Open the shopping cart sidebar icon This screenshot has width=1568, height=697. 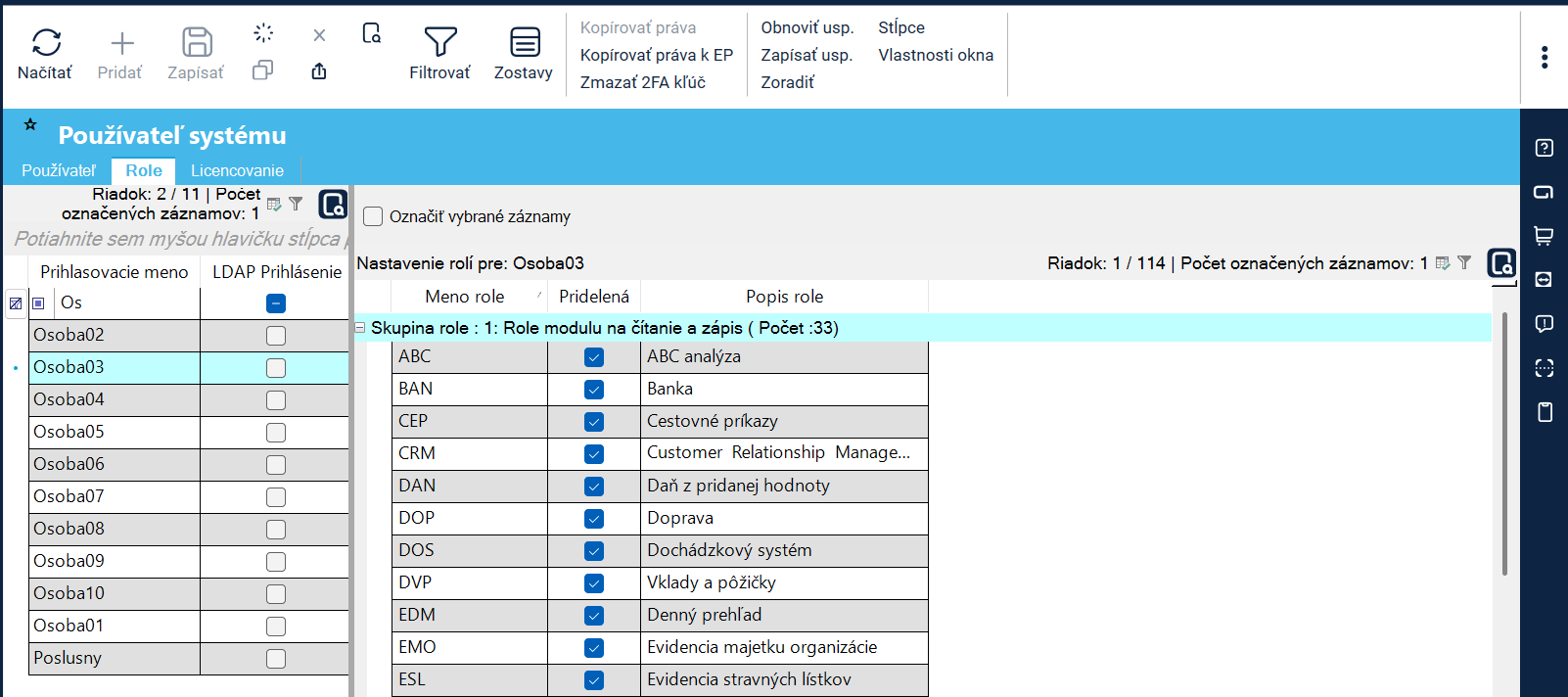[x=1545, y=236]
